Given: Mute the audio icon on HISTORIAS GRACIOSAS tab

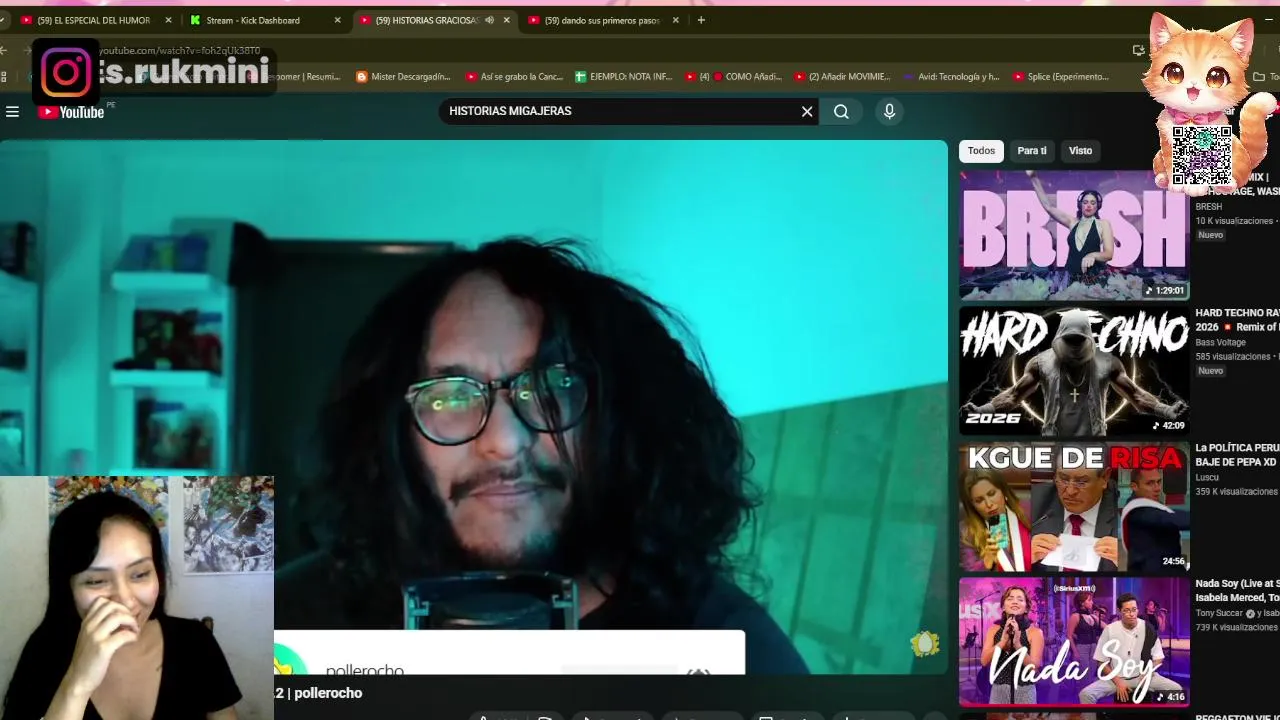Looking at the screenshot, I should 489,20.
